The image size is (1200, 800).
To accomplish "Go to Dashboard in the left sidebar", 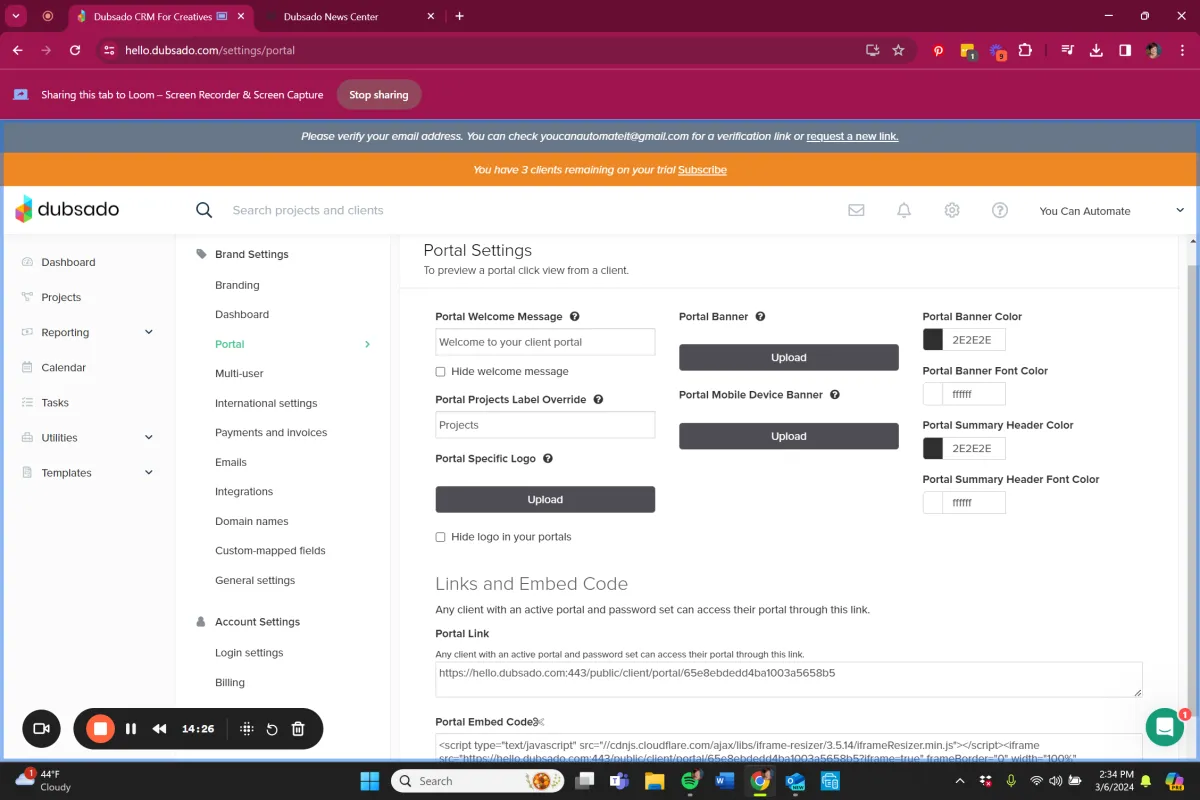I will (x=68, y=262).
